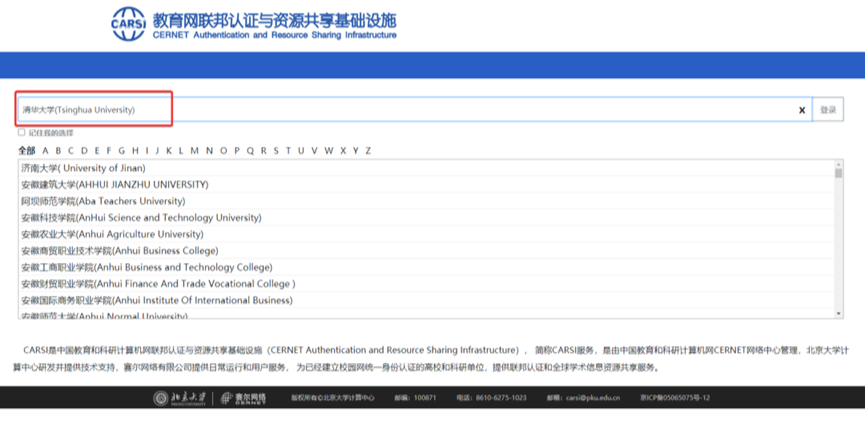Click the postcode 100871 text
This screenshot has width=865, height=421.
[x=415, y=398]
